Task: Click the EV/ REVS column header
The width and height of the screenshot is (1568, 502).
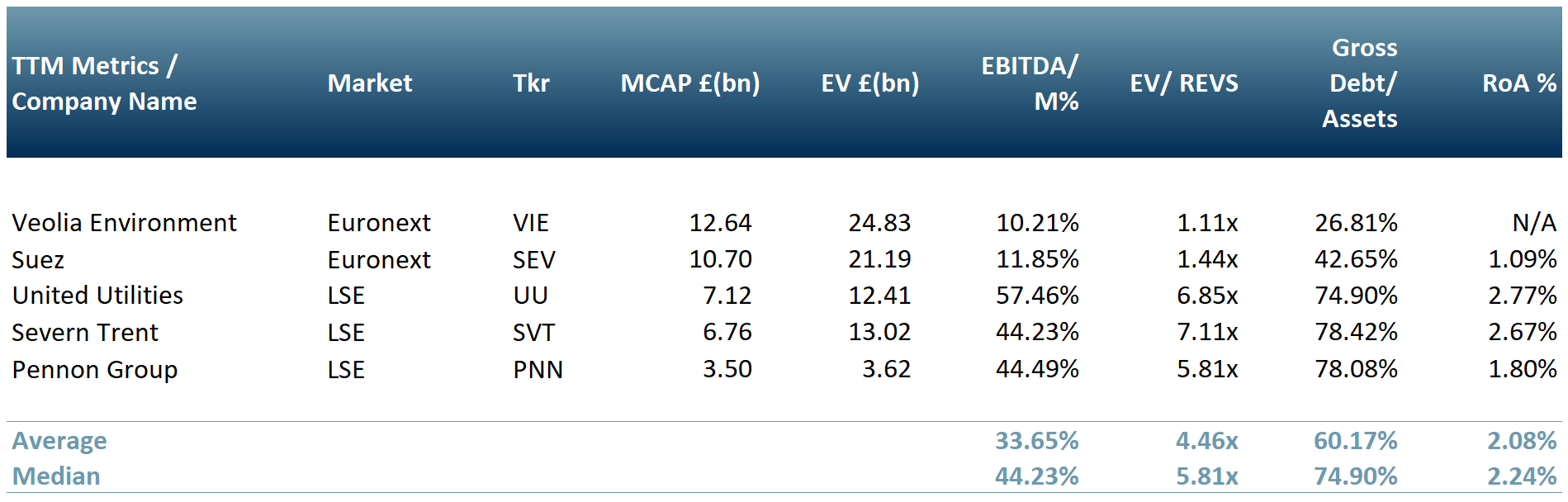Action: coord(1183,83)
